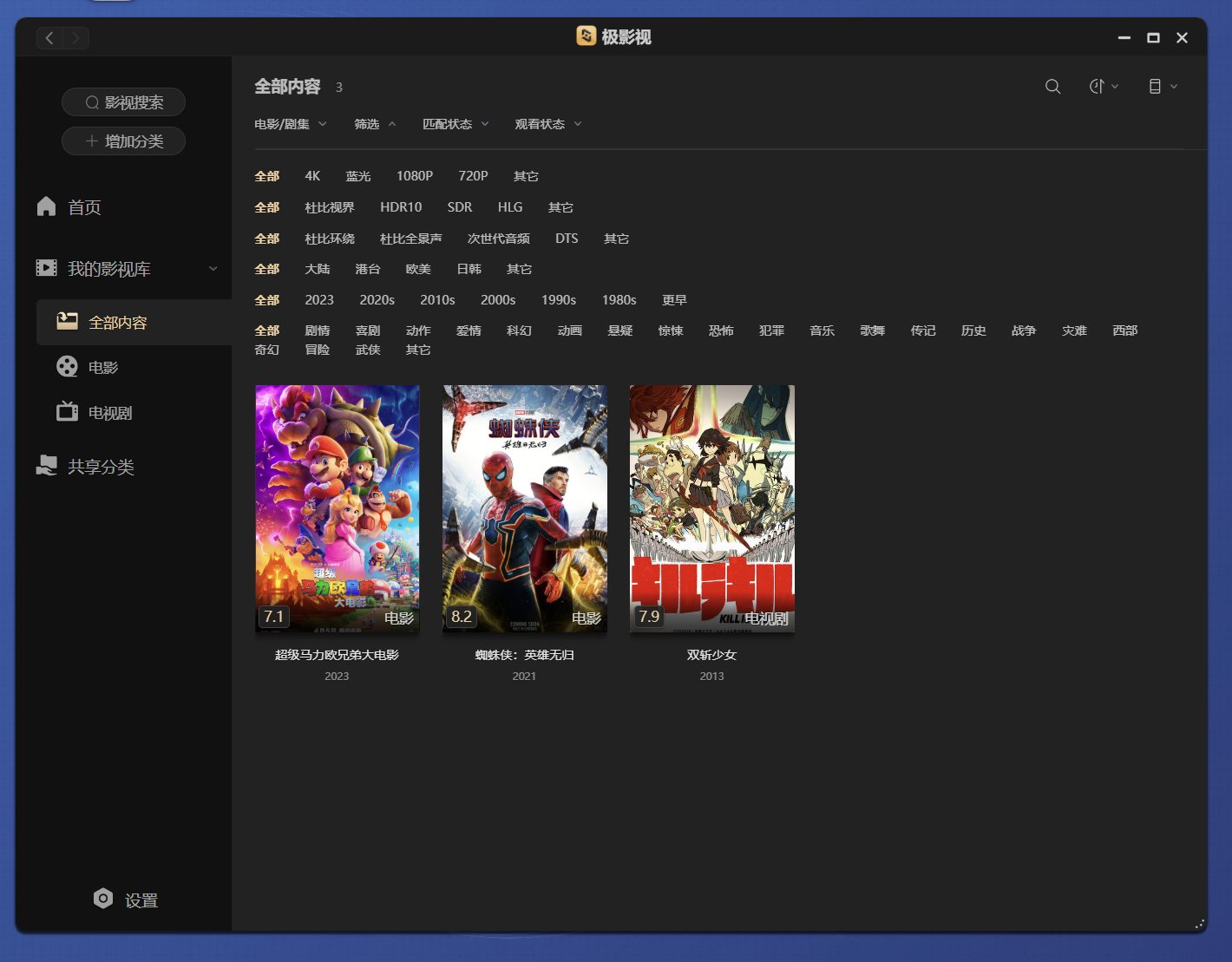The width and height of the screenshot is (1232, 962).
Task: Click the 电影 reel icon in sidebar
Action: pyautogui.click(x=67, y=367)
